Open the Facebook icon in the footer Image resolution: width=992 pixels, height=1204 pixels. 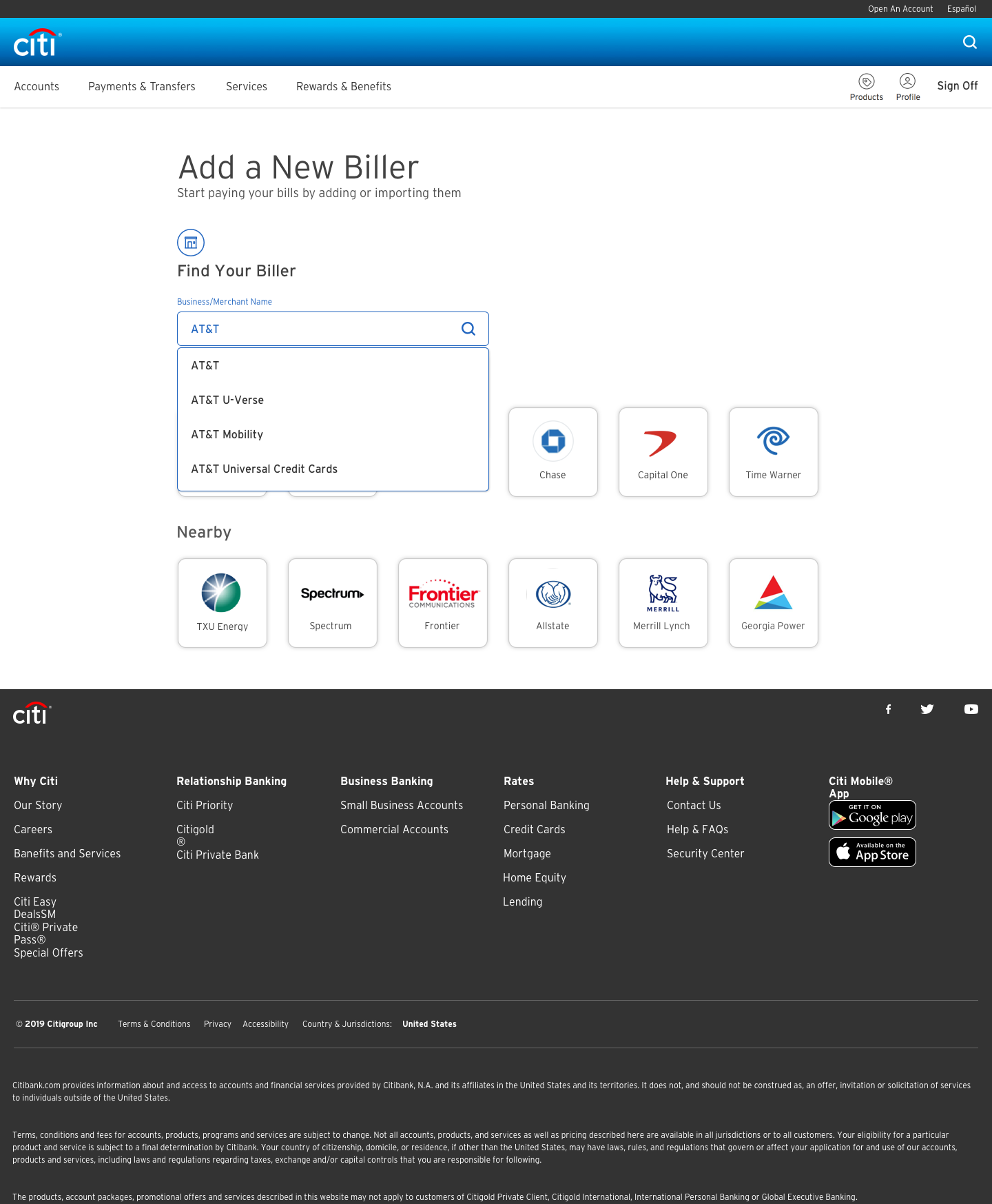click(x=889, y=709)
